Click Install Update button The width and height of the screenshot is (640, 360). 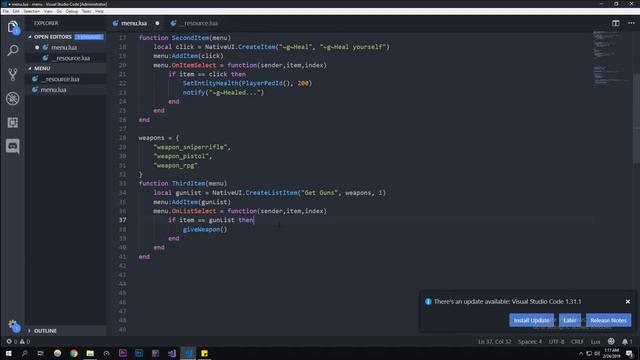531,320
